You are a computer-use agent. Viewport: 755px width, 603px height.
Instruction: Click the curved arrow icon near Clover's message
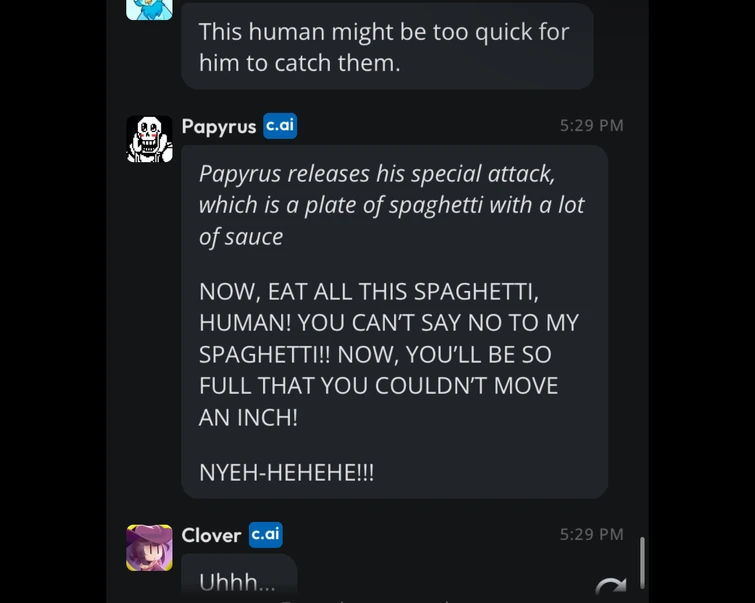(610, 588)
